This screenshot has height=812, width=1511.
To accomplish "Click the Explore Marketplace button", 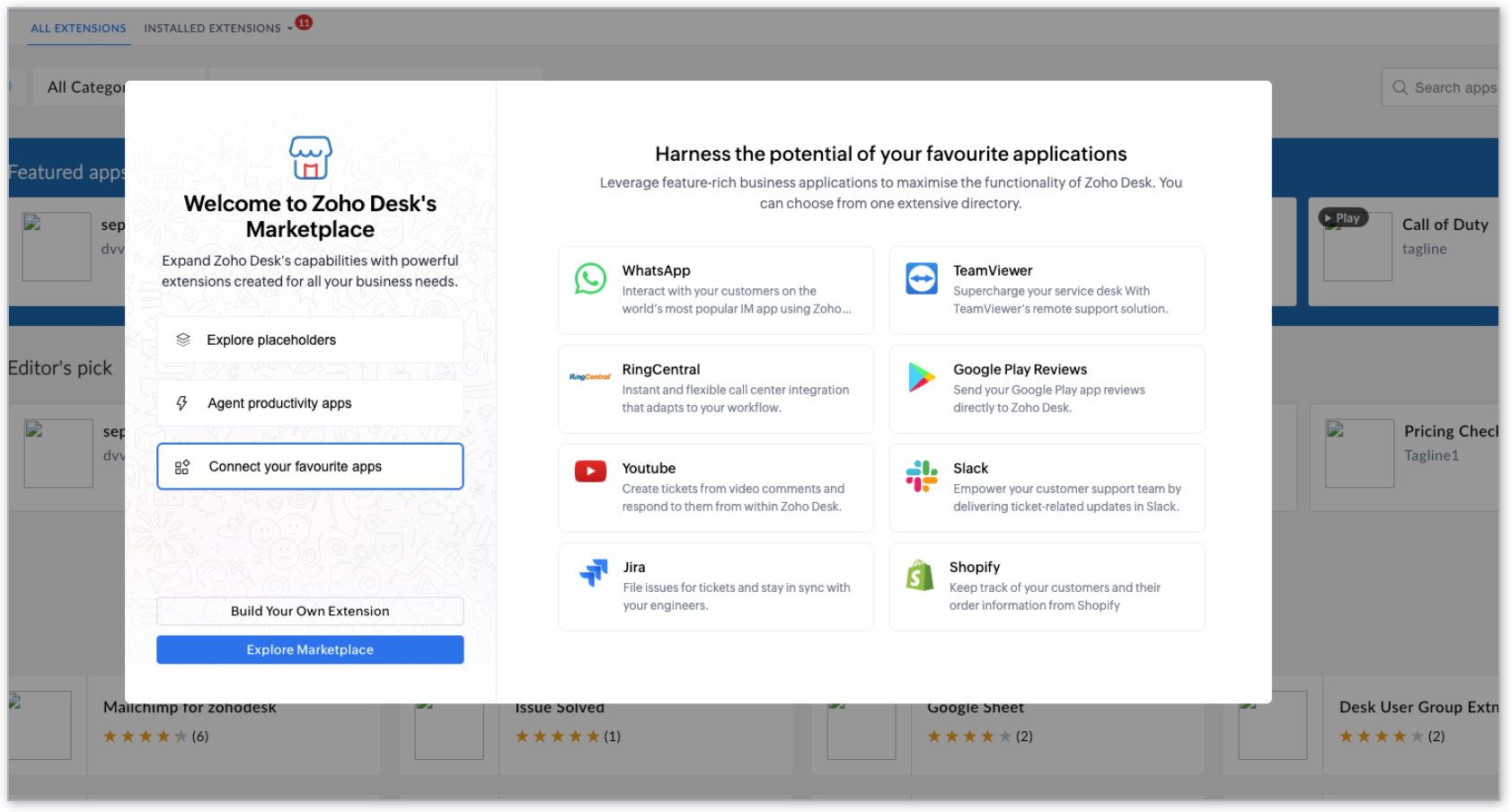I will click(x=310, y=649).
